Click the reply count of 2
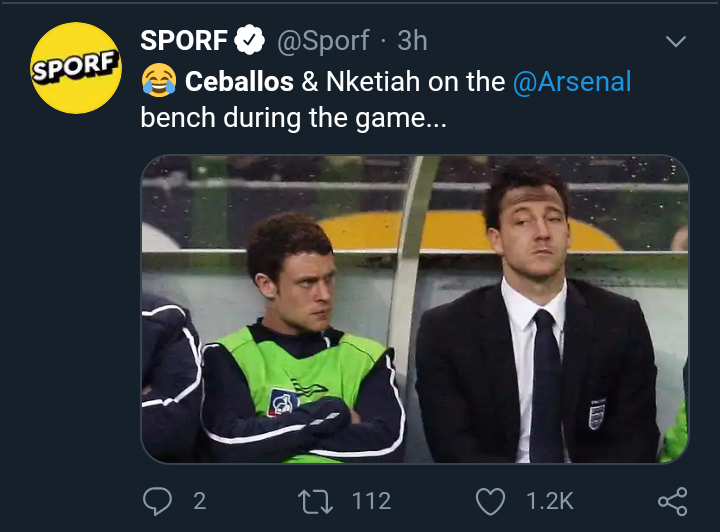 [199, 501]
